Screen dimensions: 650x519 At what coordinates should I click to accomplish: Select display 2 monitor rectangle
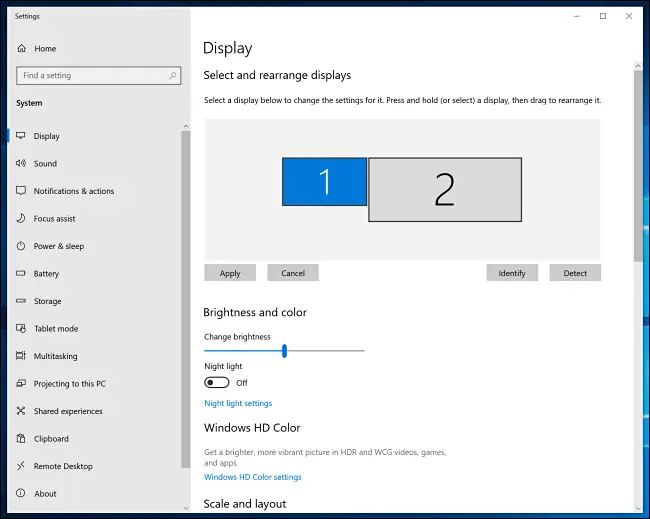point(445,189)
